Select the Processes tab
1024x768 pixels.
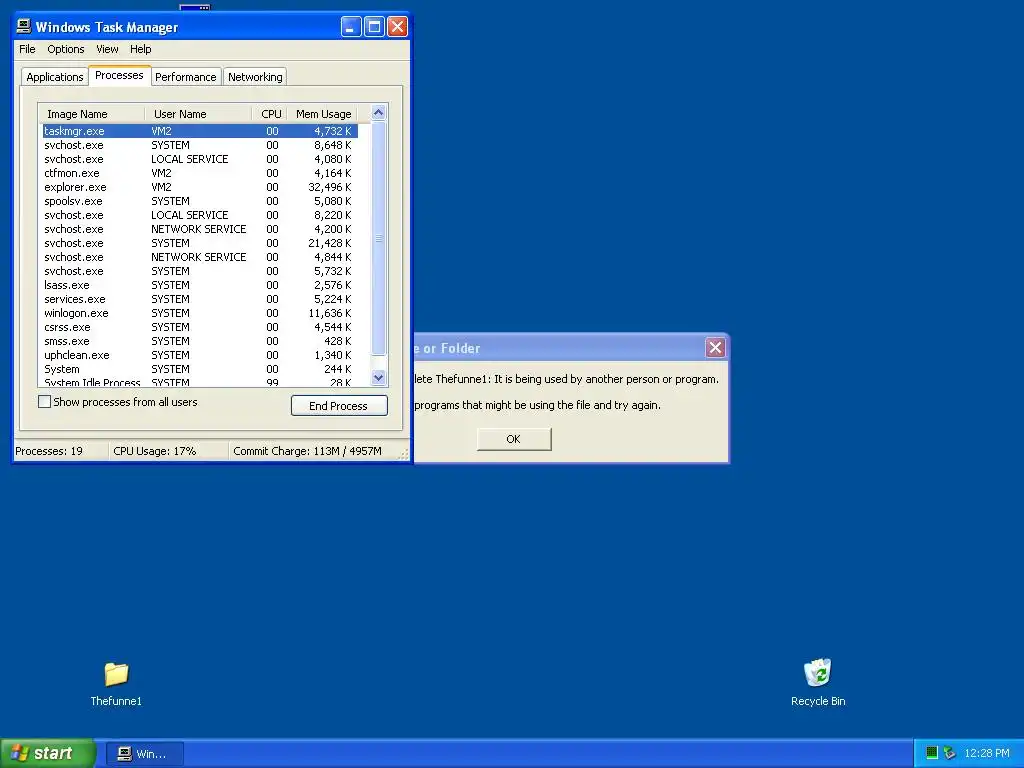(119, 75)
